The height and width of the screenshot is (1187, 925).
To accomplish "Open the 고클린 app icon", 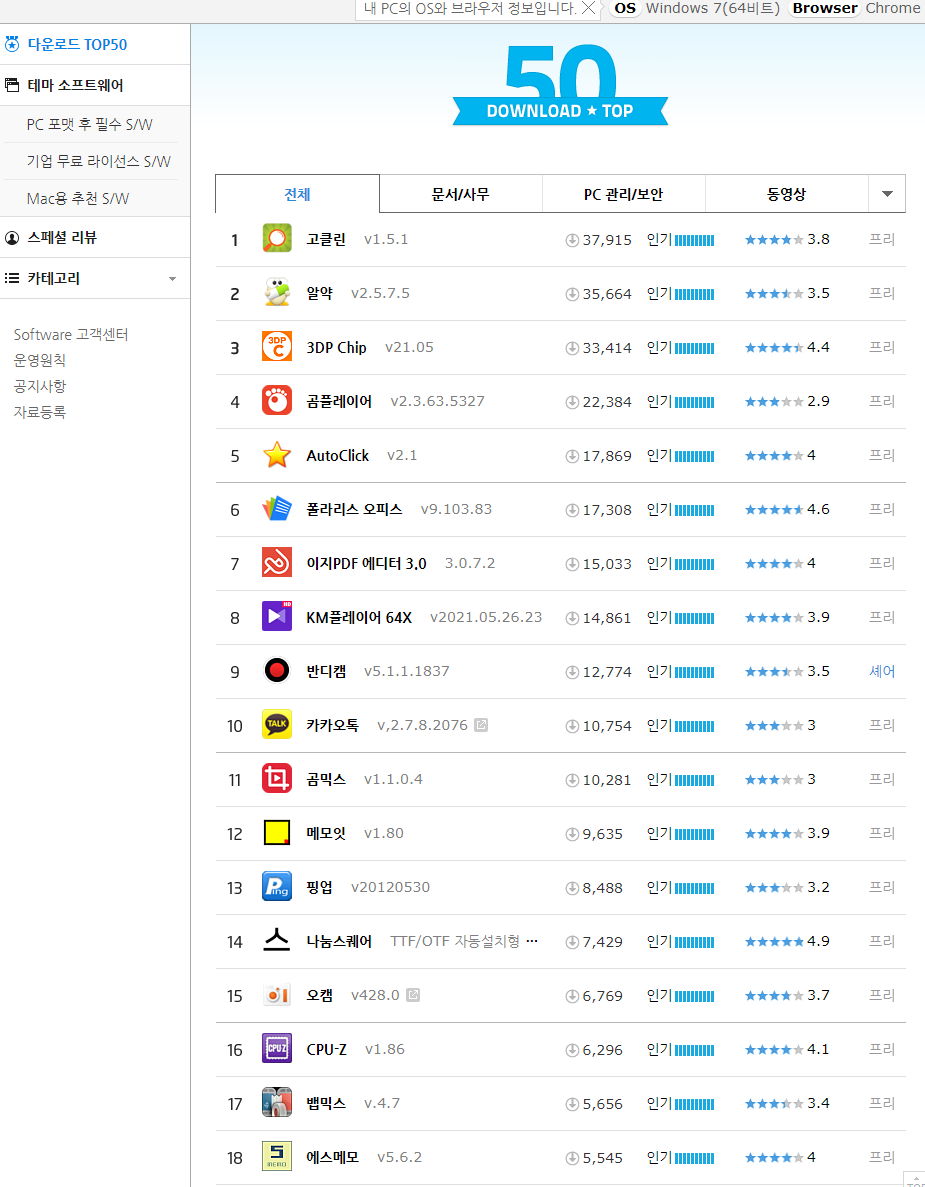I will [277, 239].
